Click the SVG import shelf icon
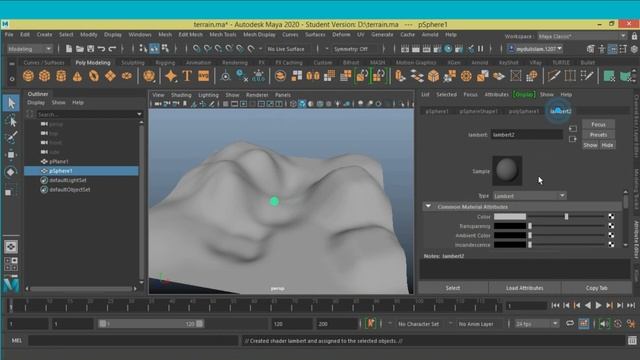 click(x=203, y=76)
